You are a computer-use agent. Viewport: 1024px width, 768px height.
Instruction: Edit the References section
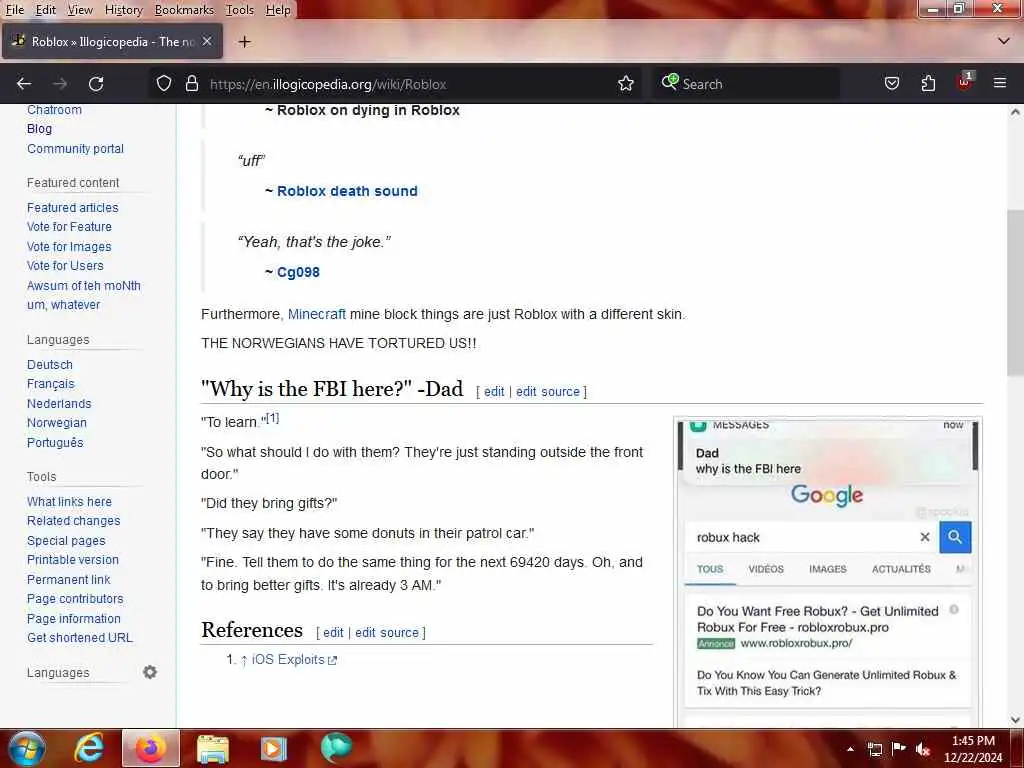point(332,633)
